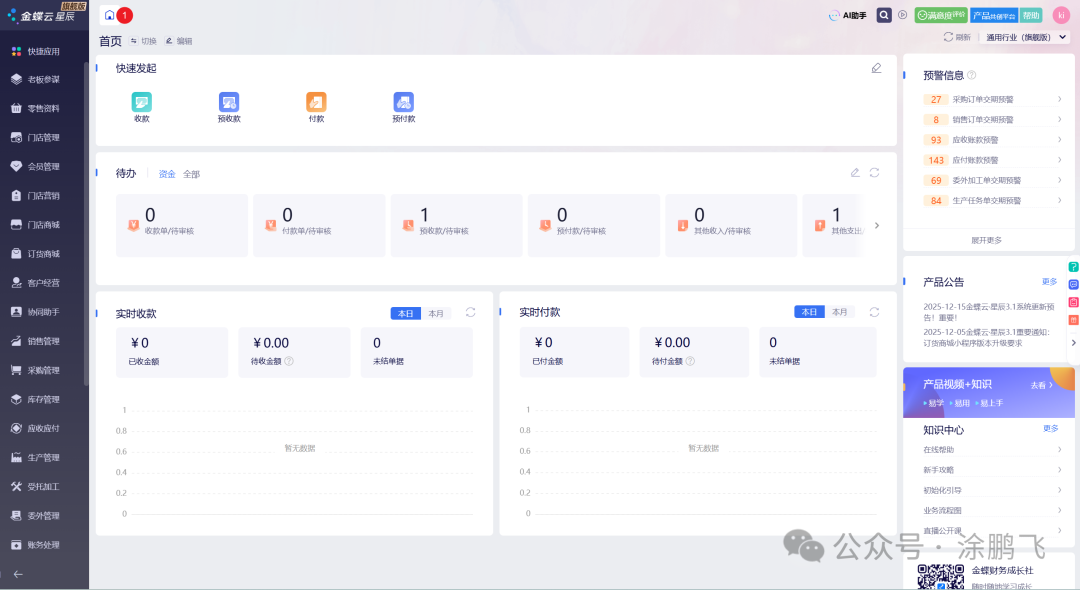The height and width of the screenshot is (590, 1080).
Task: Click the 收款 quick launch icon
Action: pyautogui.click(x=141, y=102)
